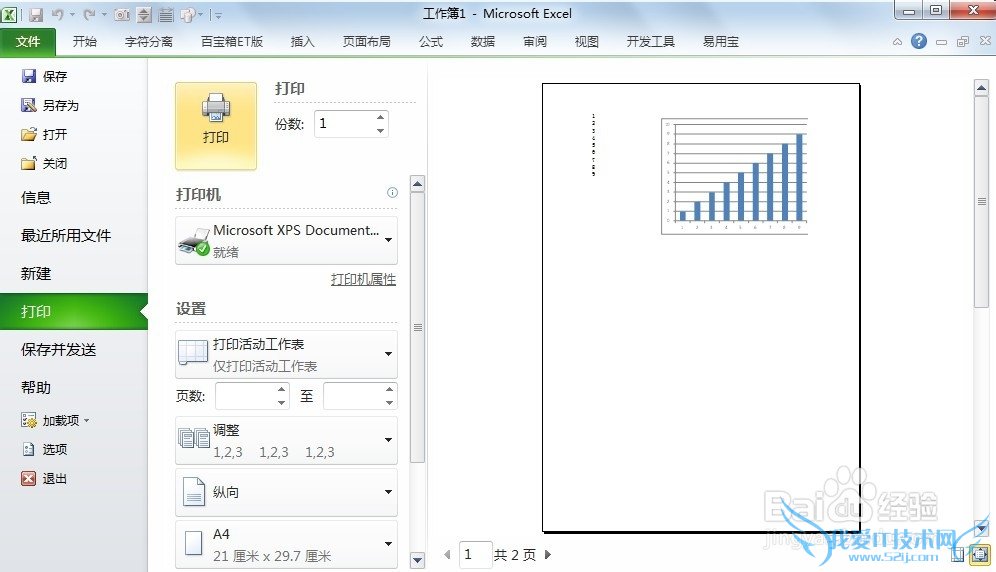Open the Redo history dropdown arrow
Image resolution: width=996 pixels, height=572 pixels.
tap(104, 14)
